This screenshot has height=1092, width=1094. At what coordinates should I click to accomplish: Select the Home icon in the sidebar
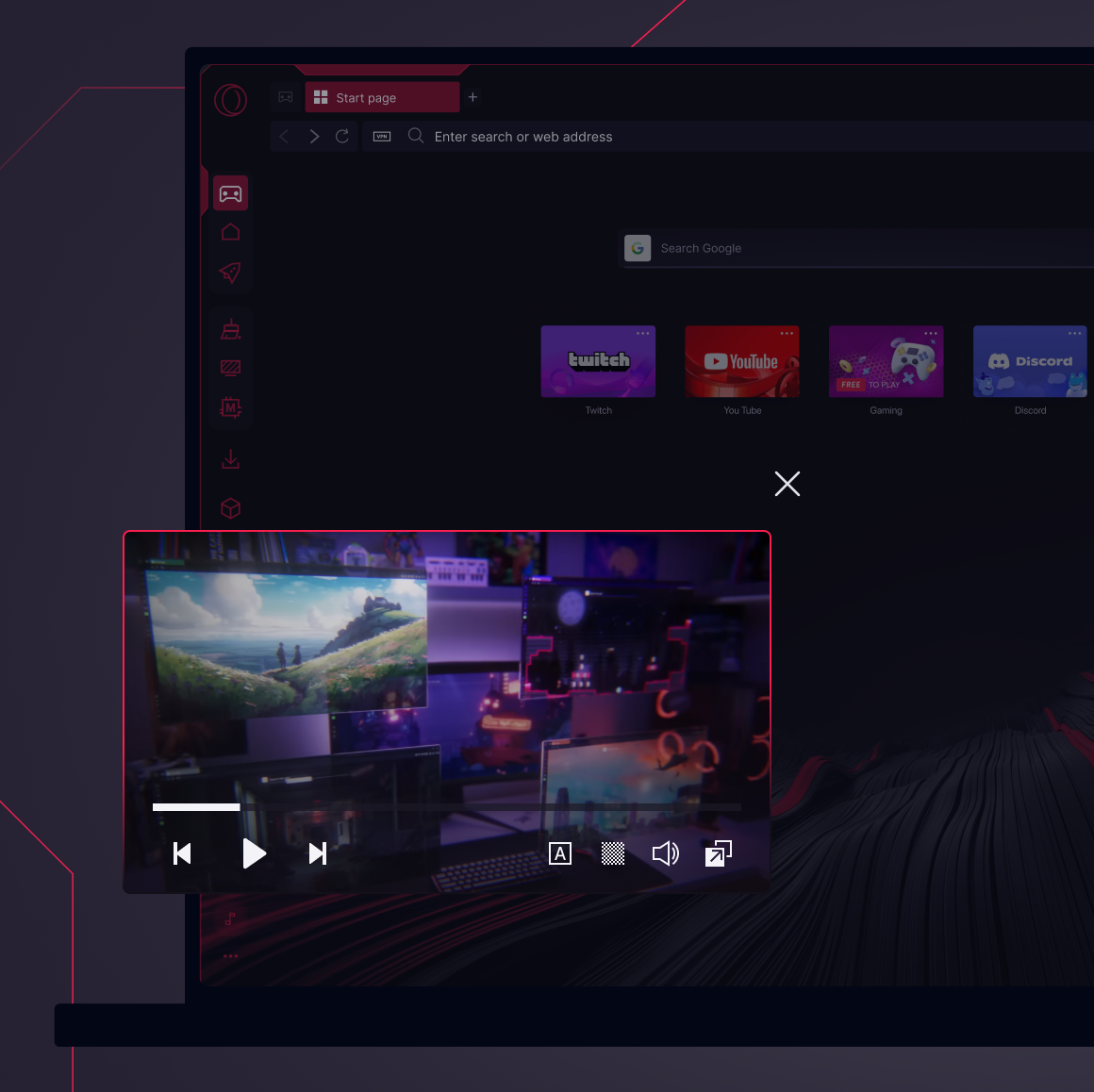click(x=230, y=232)
